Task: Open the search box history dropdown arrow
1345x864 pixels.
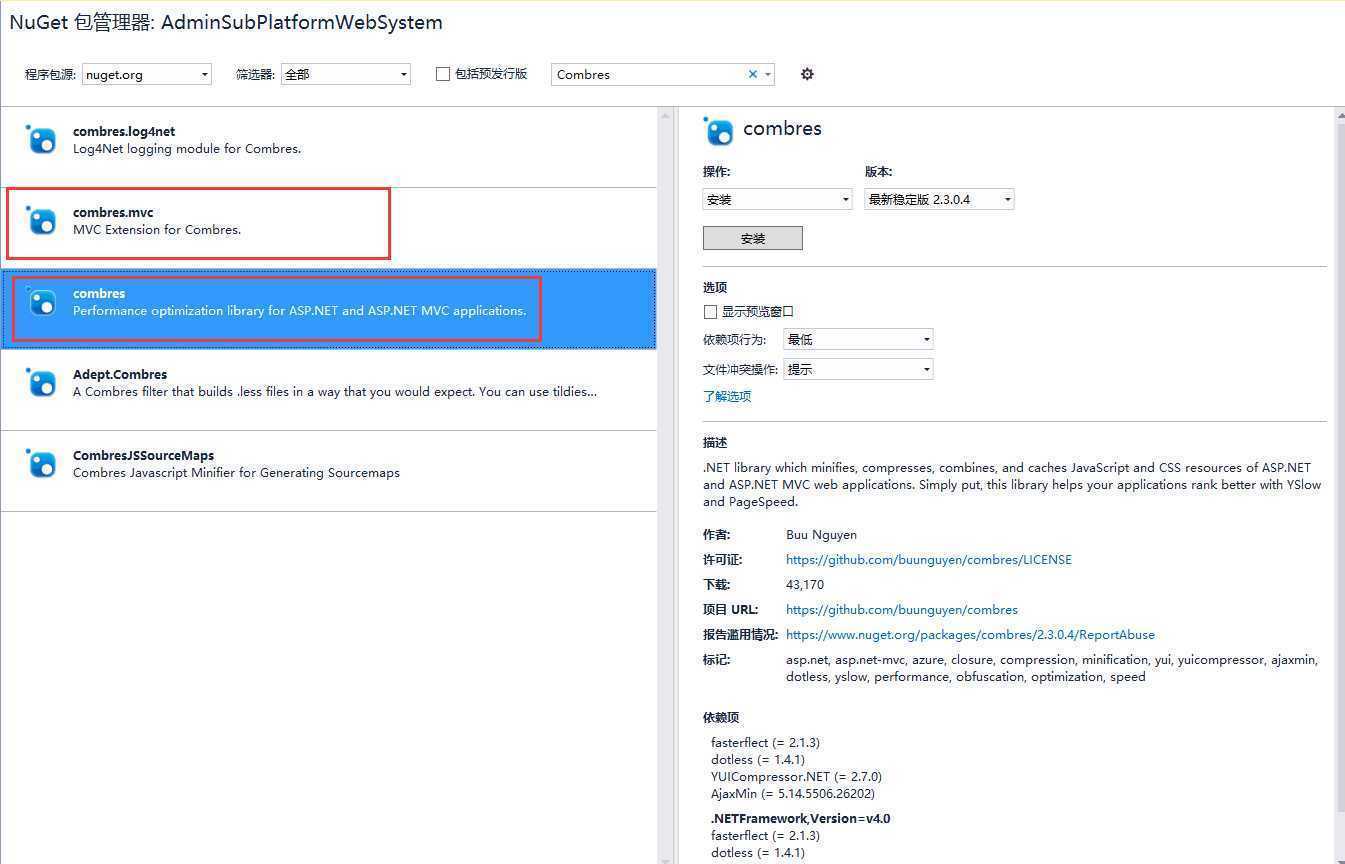Action: pos(768,74)
